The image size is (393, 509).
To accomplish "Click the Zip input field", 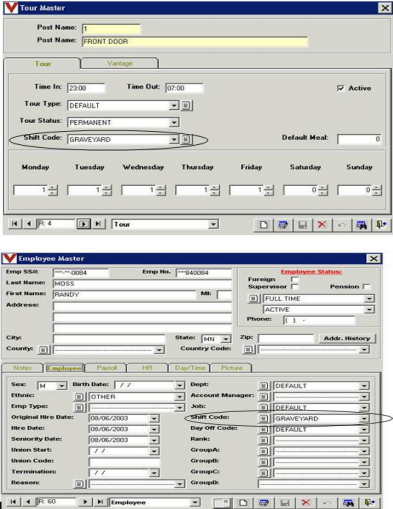I will [x=286, y=339].
